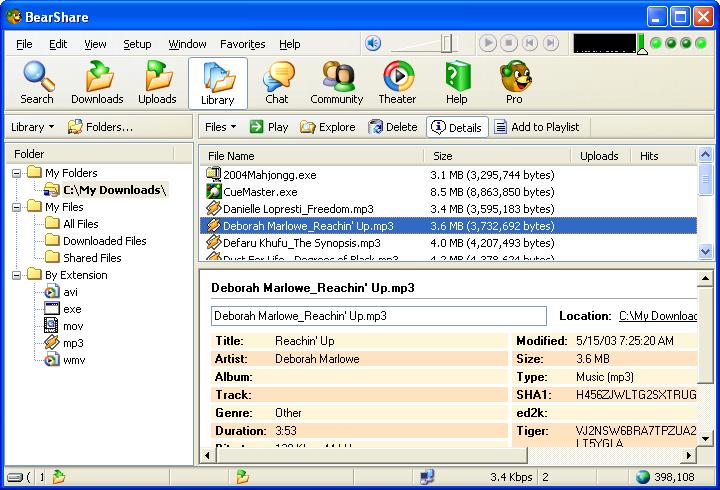Open the C:\My Download location link
This screenshot has width=720, height=490.
(658, 316)
